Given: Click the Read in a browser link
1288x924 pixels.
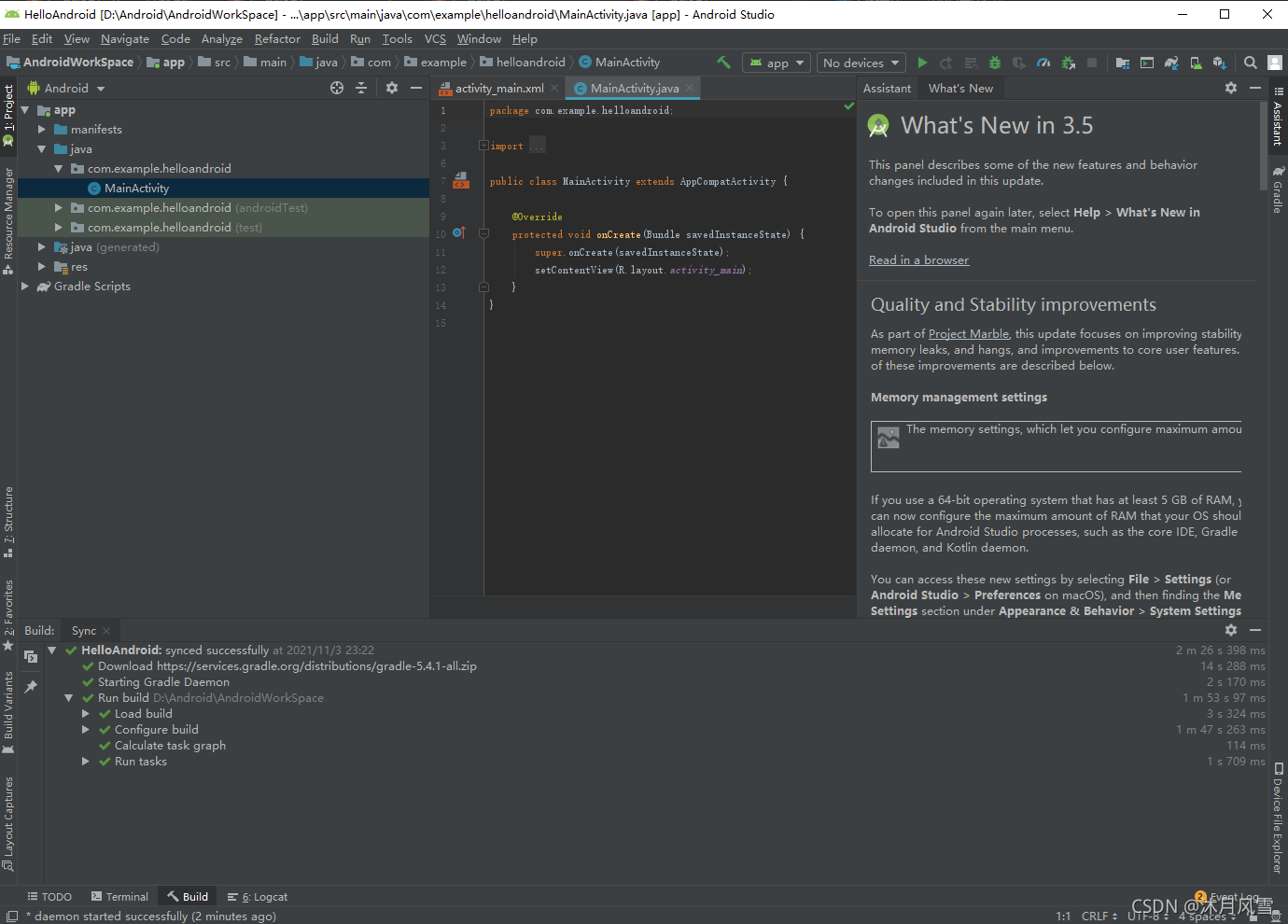Looking at the screenshot, I should pyautogui.click(x=918, y=260).
